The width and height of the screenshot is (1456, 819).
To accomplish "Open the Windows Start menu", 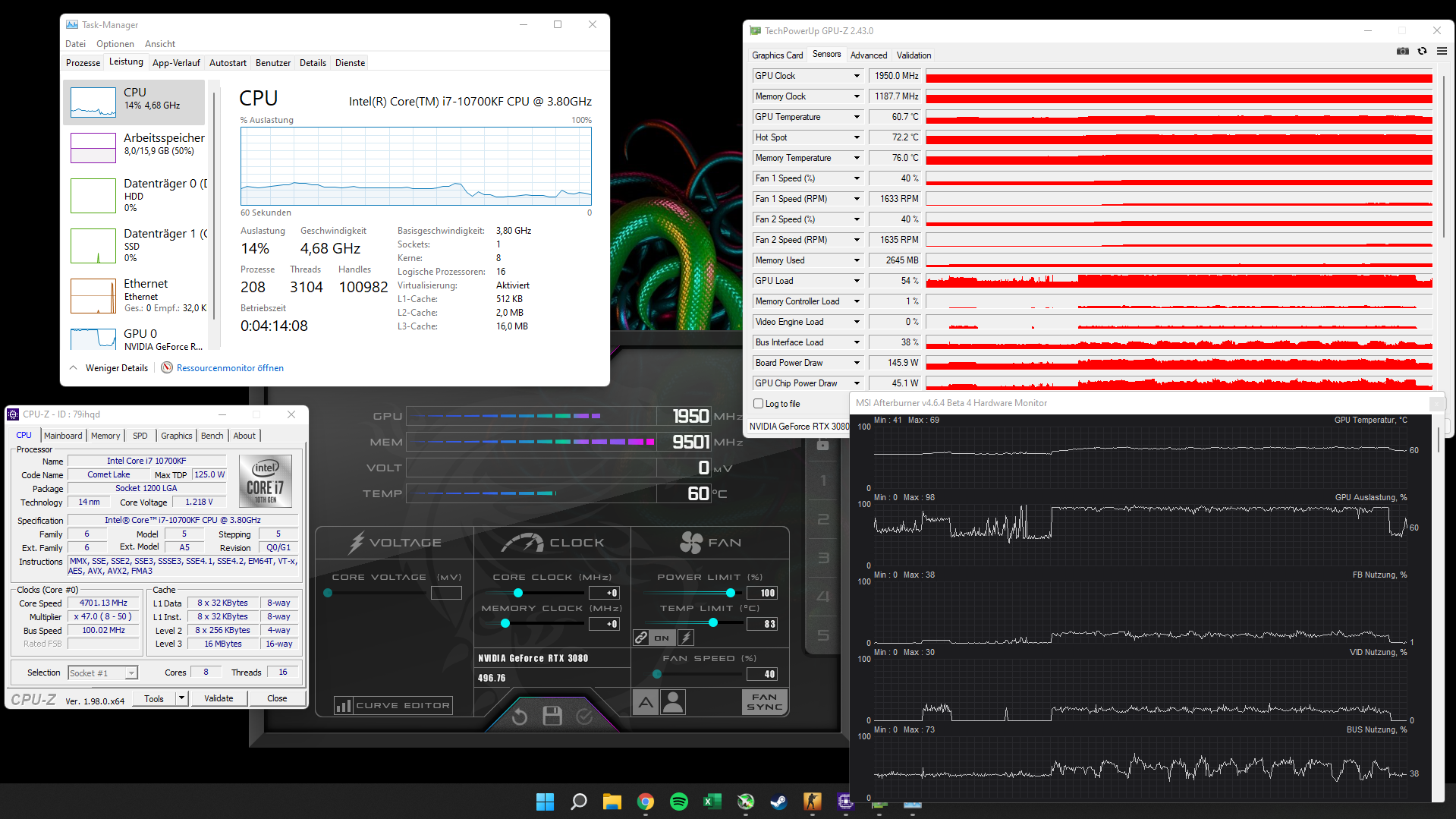I will click(545, 802).
